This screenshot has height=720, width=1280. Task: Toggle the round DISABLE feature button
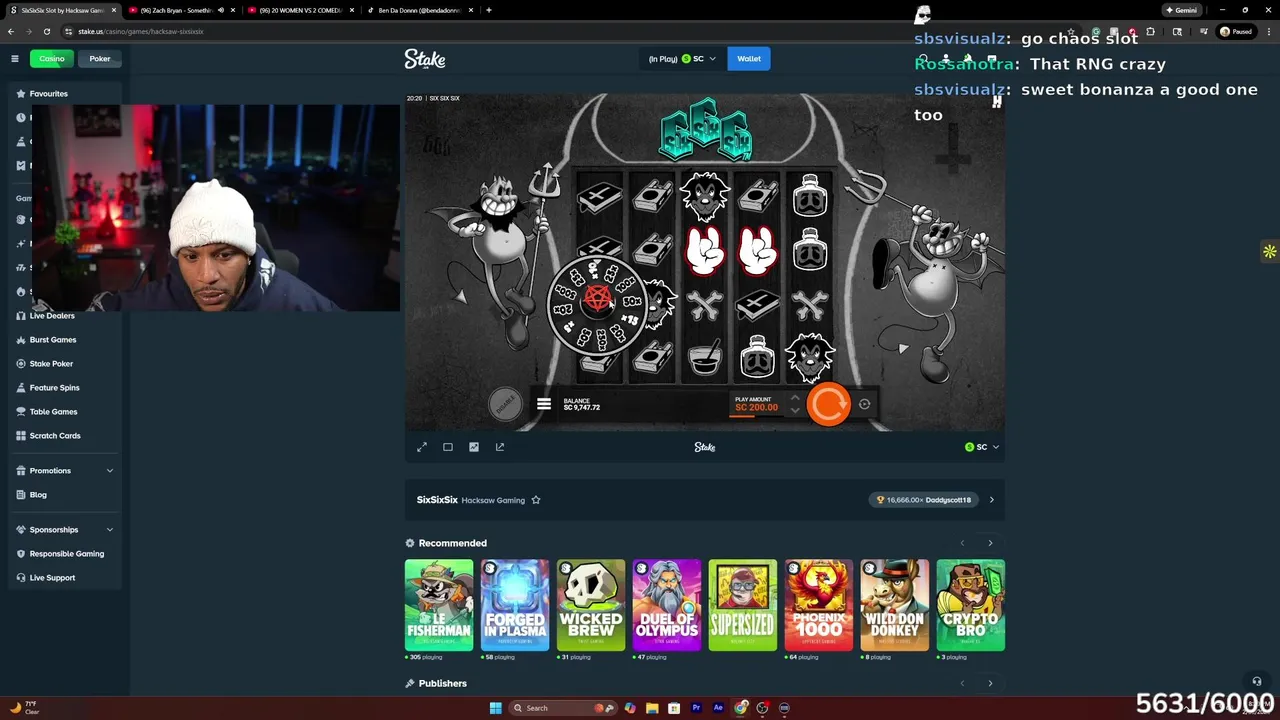(x=505, y=403)
